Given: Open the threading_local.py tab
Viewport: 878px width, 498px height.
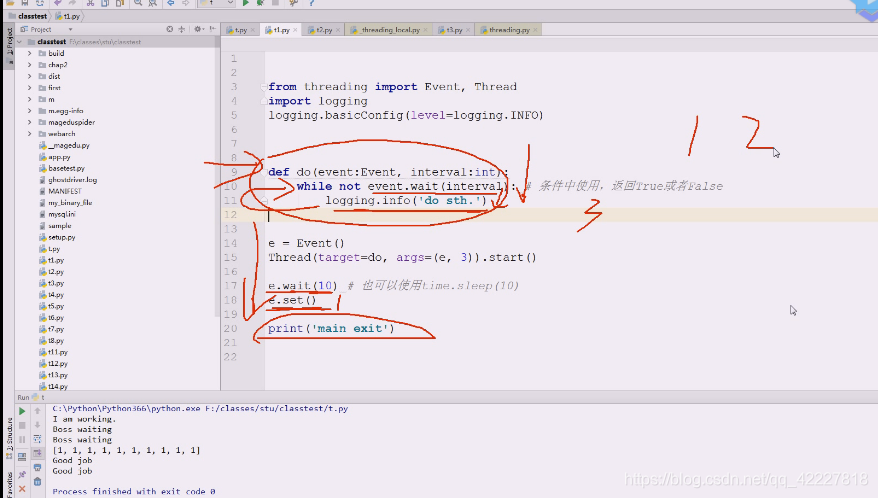Looking at the screenshot, I should point(390,30).
